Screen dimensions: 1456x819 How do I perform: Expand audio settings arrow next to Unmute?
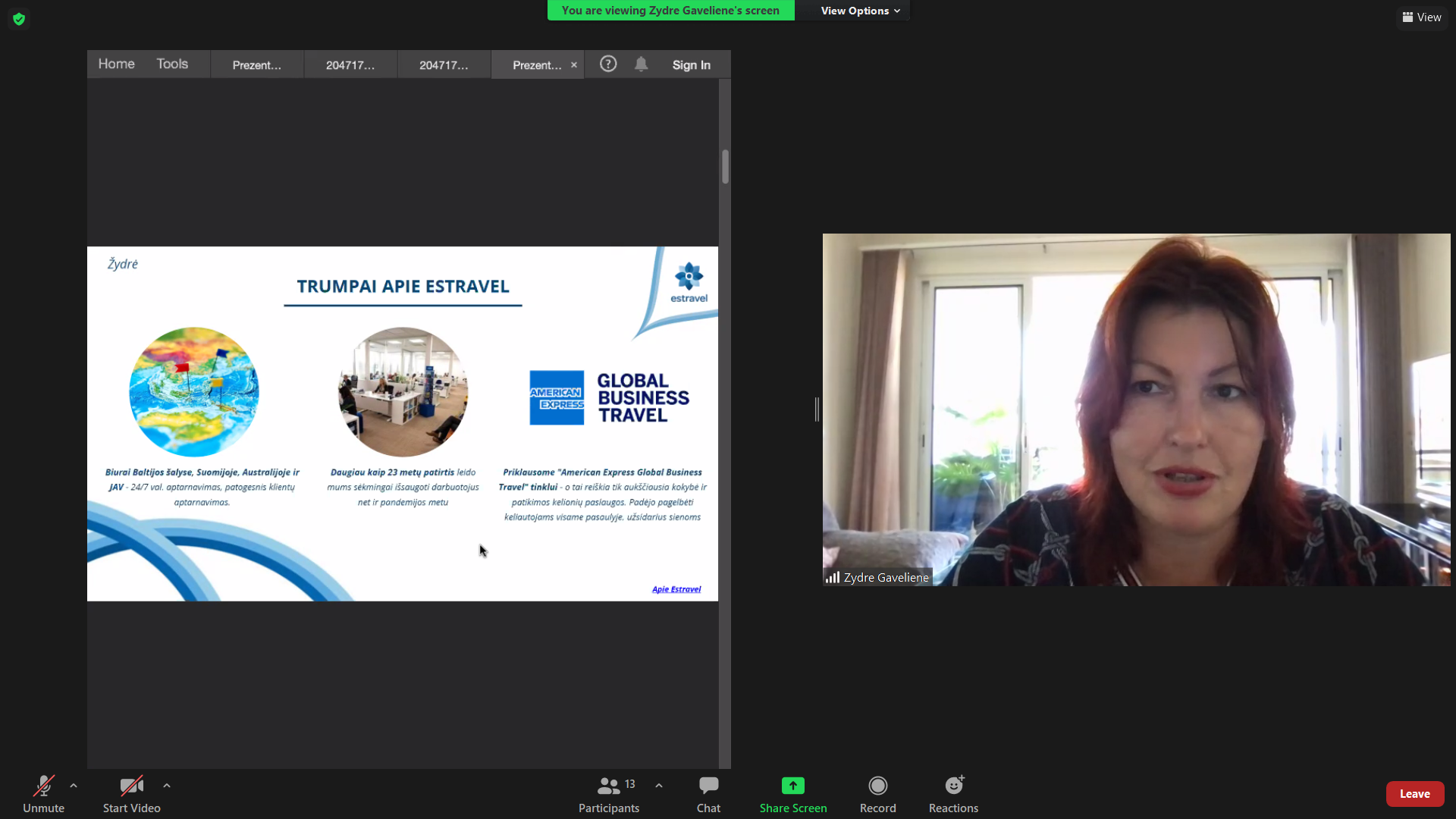tap(74, 786)
